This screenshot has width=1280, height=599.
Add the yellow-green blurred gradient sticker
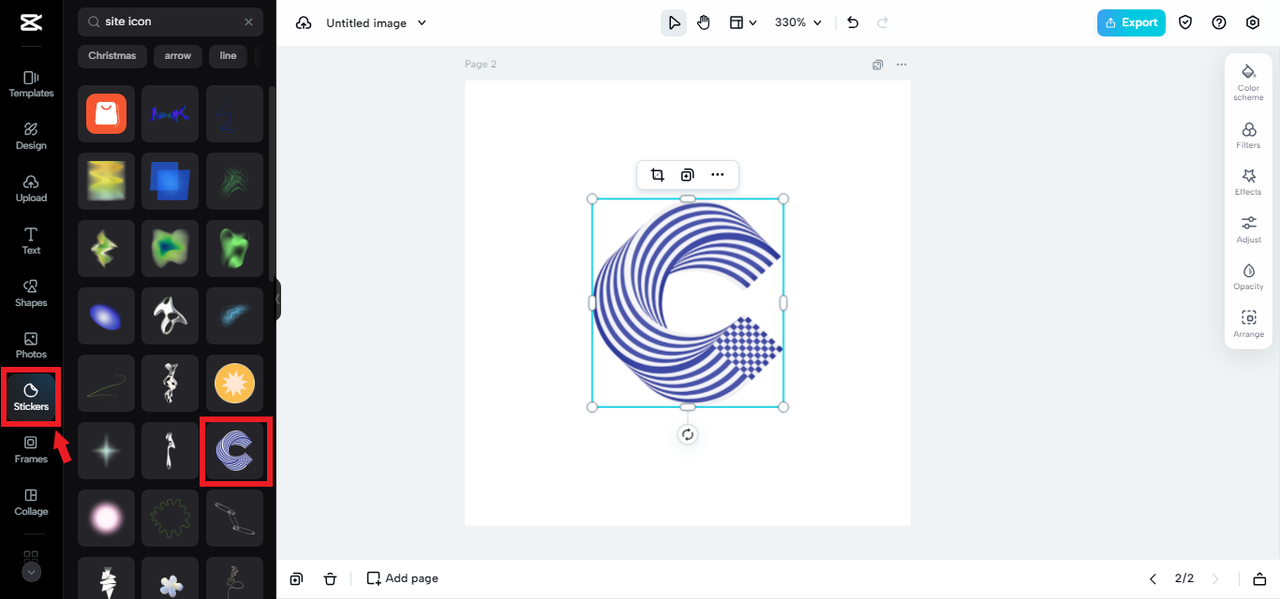tap(106, 181)
